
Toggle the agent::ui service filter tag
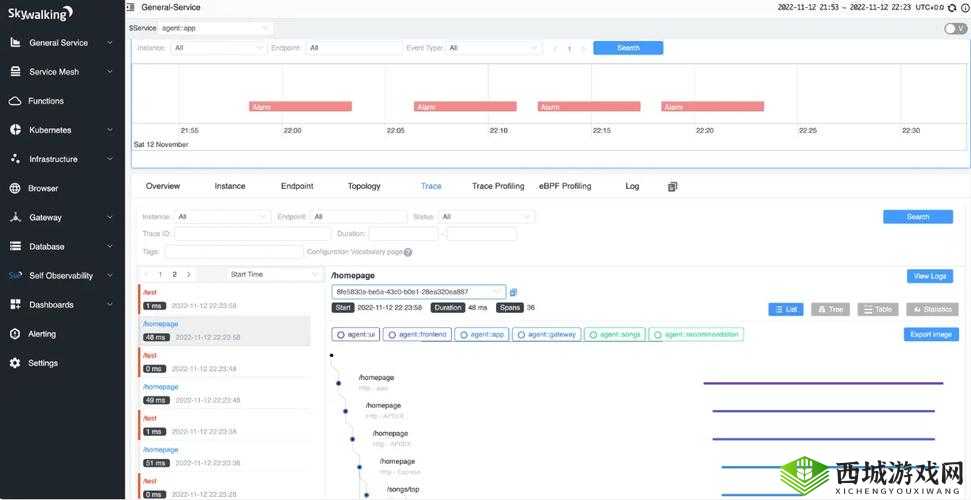(356, 335)
